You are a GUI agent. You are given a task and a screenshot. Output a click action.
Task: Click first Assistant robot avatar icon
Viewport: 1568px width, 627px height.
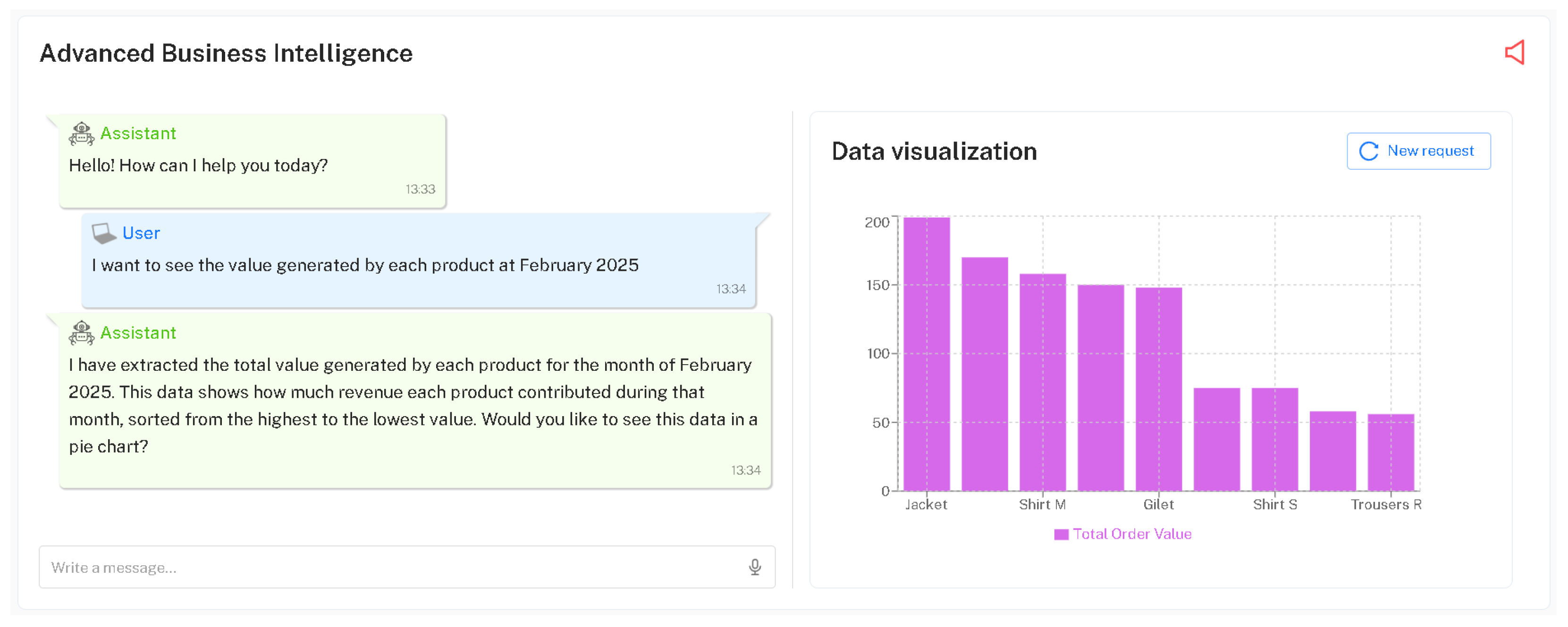81,133
